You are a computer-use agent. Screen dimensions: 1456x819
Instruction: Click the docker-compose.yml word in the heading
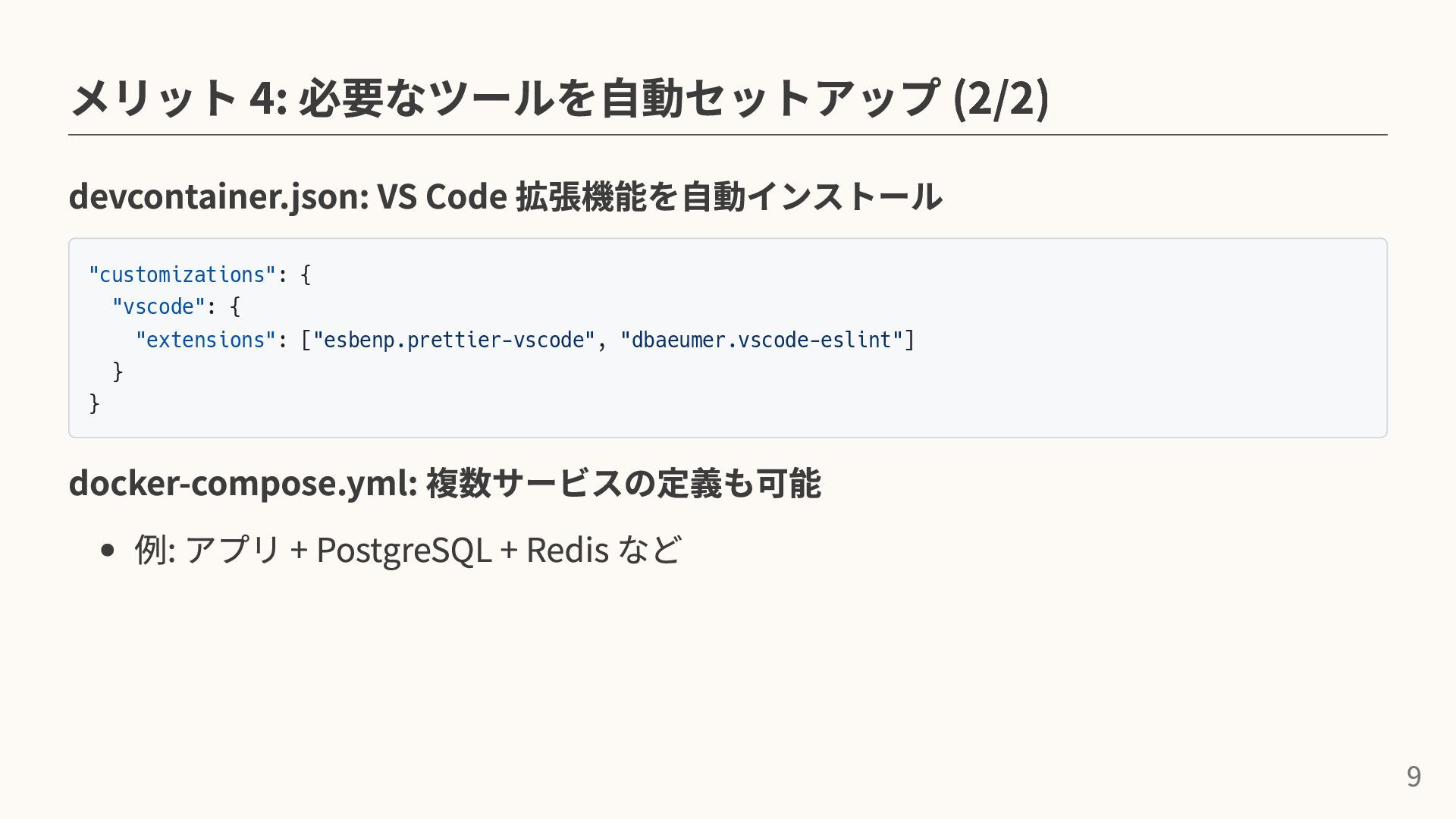coord(243,483)
